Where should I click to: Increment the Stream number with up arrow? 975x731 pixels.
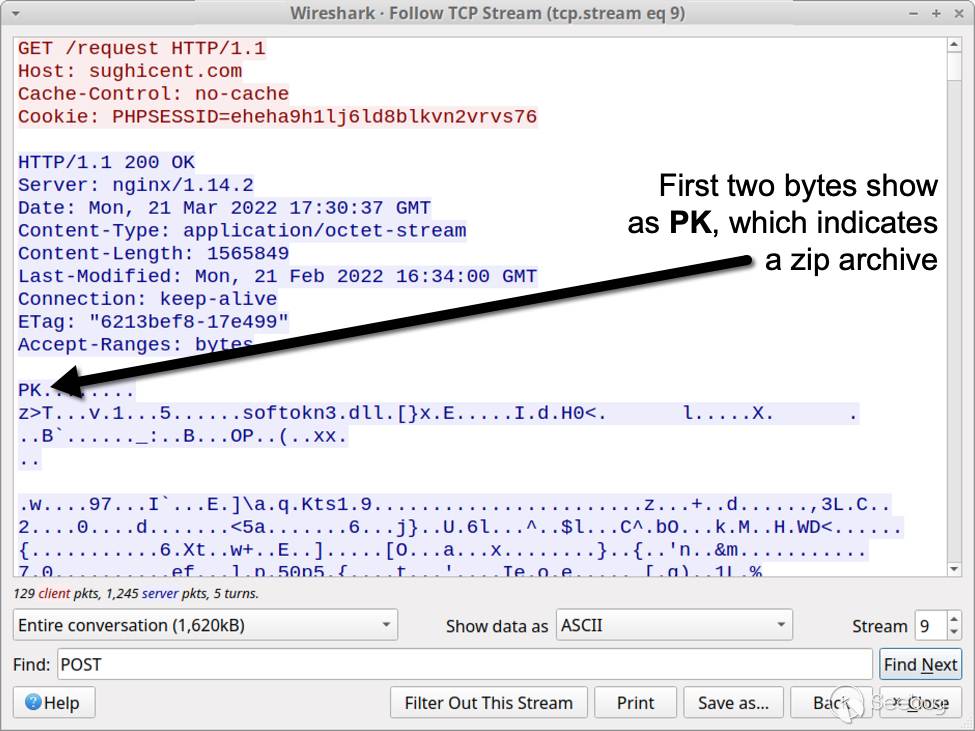click(954, 619)
